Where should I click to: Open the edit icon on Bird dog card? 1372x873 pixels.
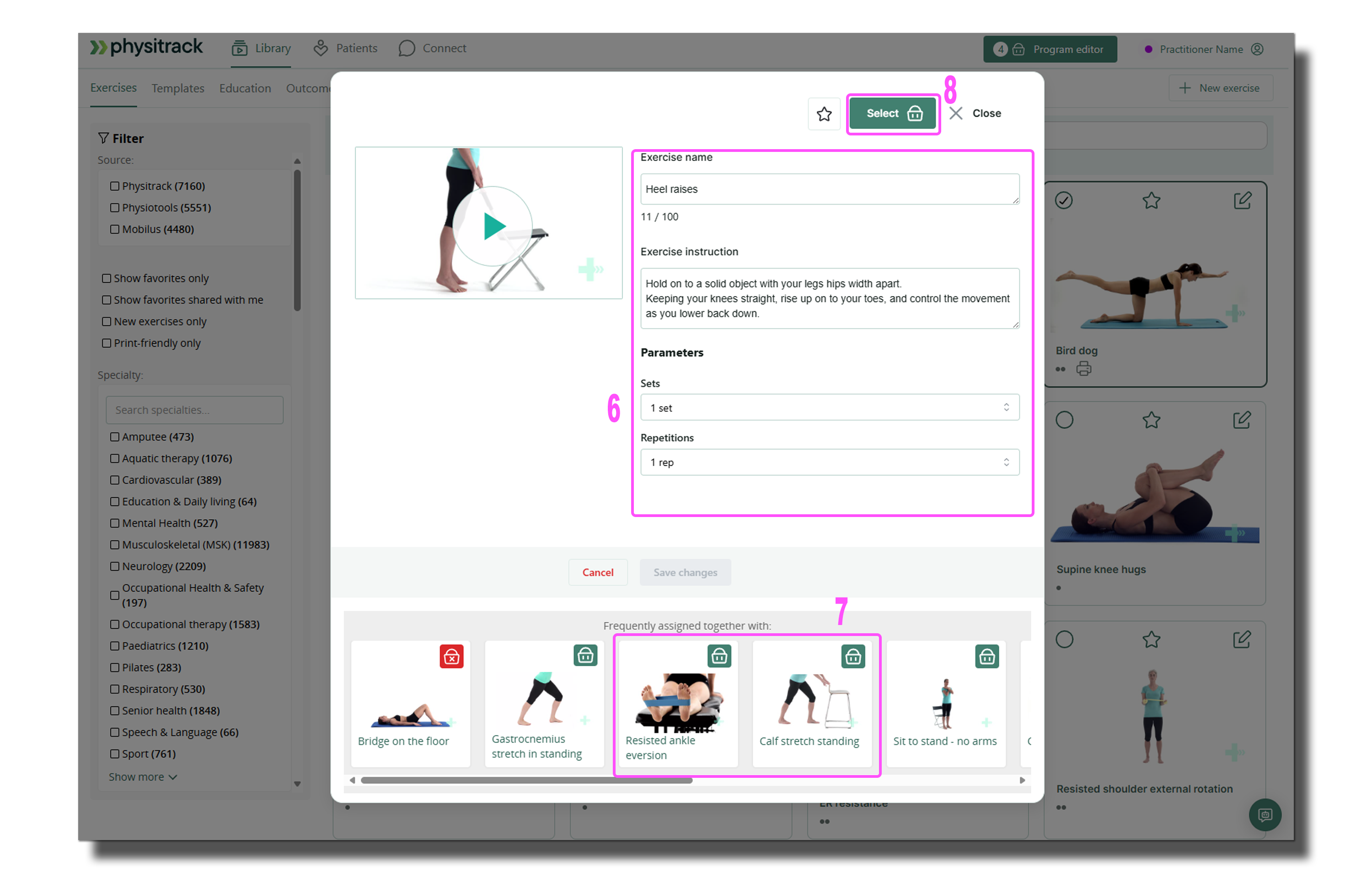pos(1242,200)
